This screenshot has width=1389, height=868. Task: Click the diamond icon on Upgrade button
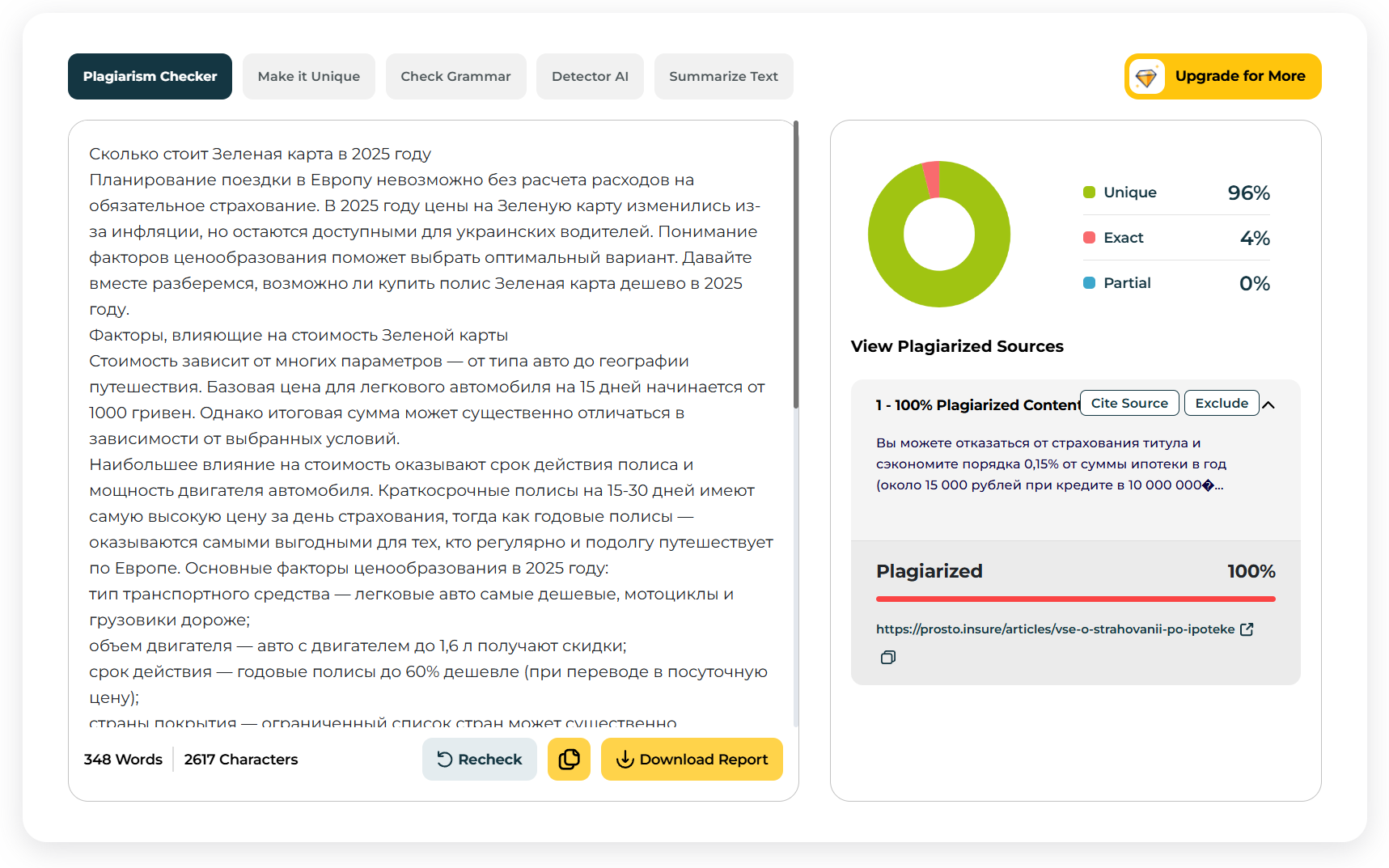(x=1146, y=77)
